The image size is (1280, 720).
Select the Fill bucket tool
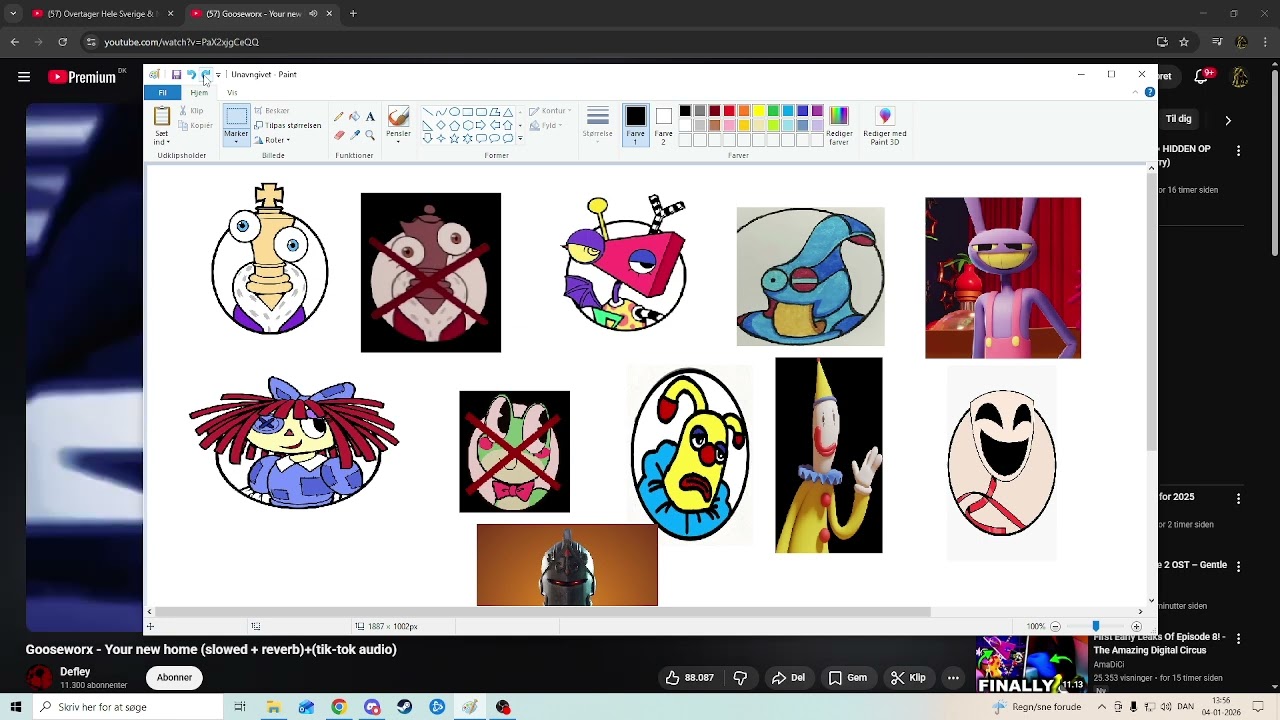tap(354, 117)
